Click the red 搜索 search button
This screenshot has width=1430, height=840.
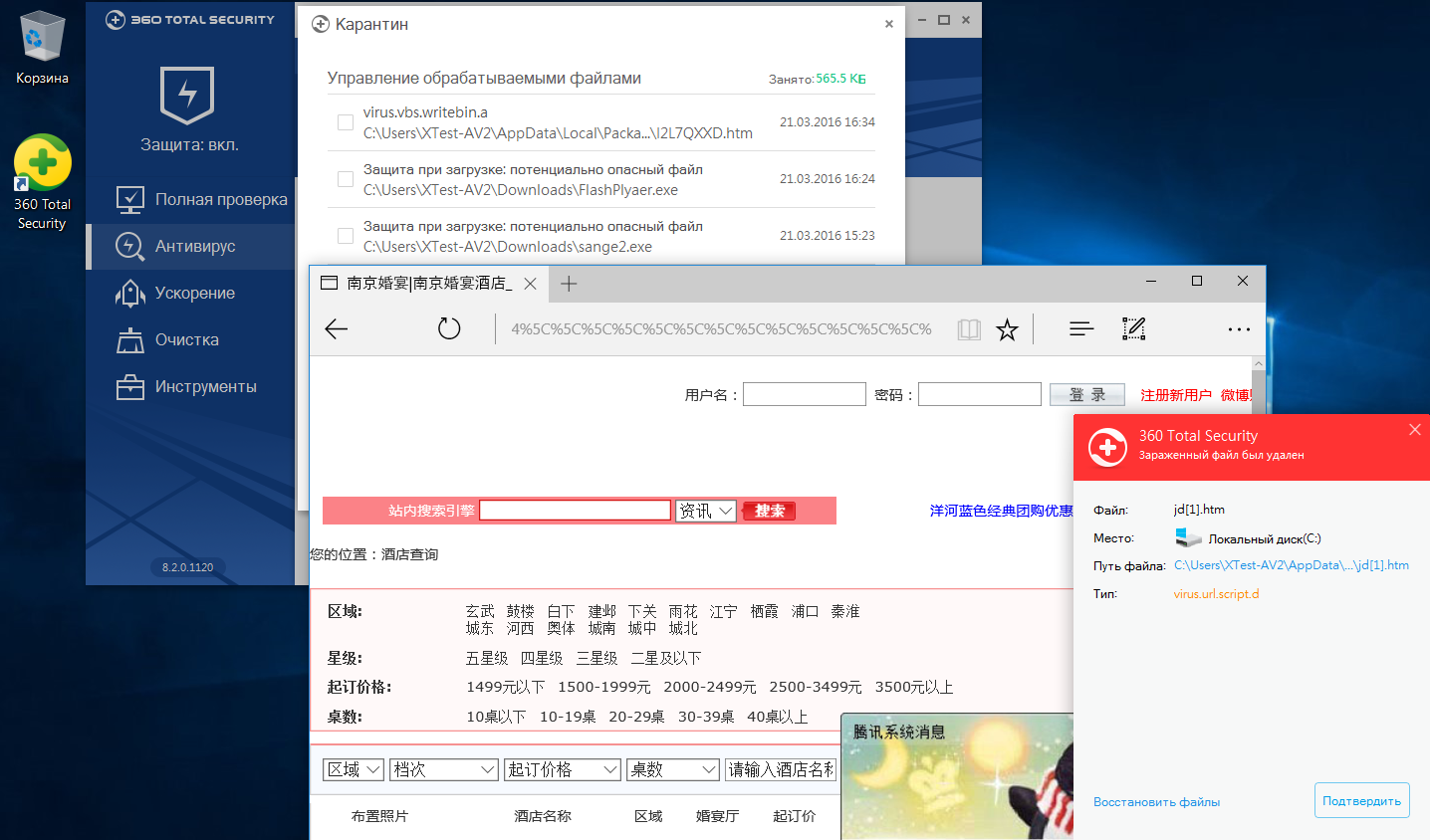tap(769, 511)
